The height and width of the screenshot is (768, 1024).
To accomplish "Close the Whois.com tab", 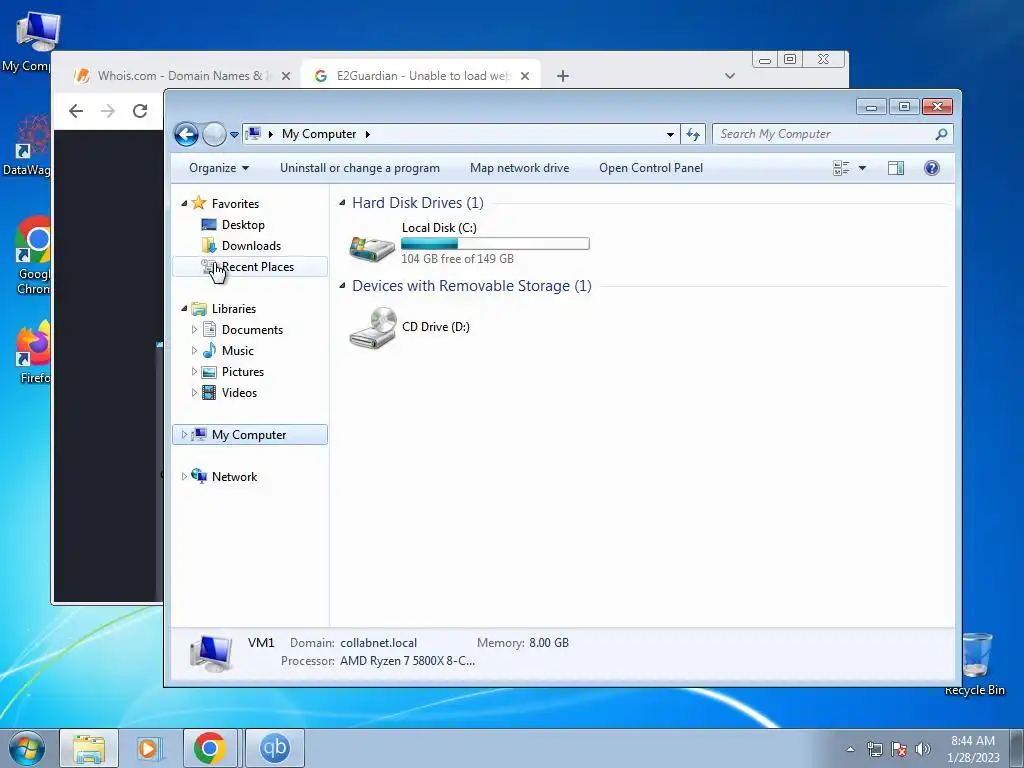I will (286, 76).
